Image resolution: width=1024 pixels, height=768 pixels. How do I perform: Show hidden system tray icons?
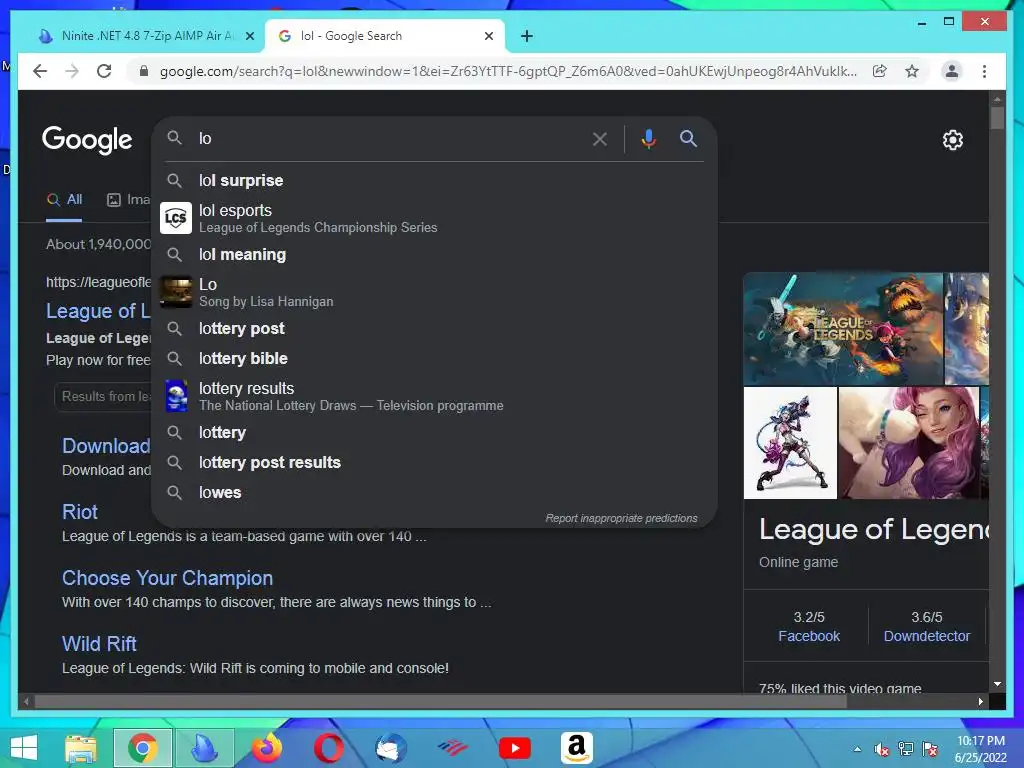point(857,749)
